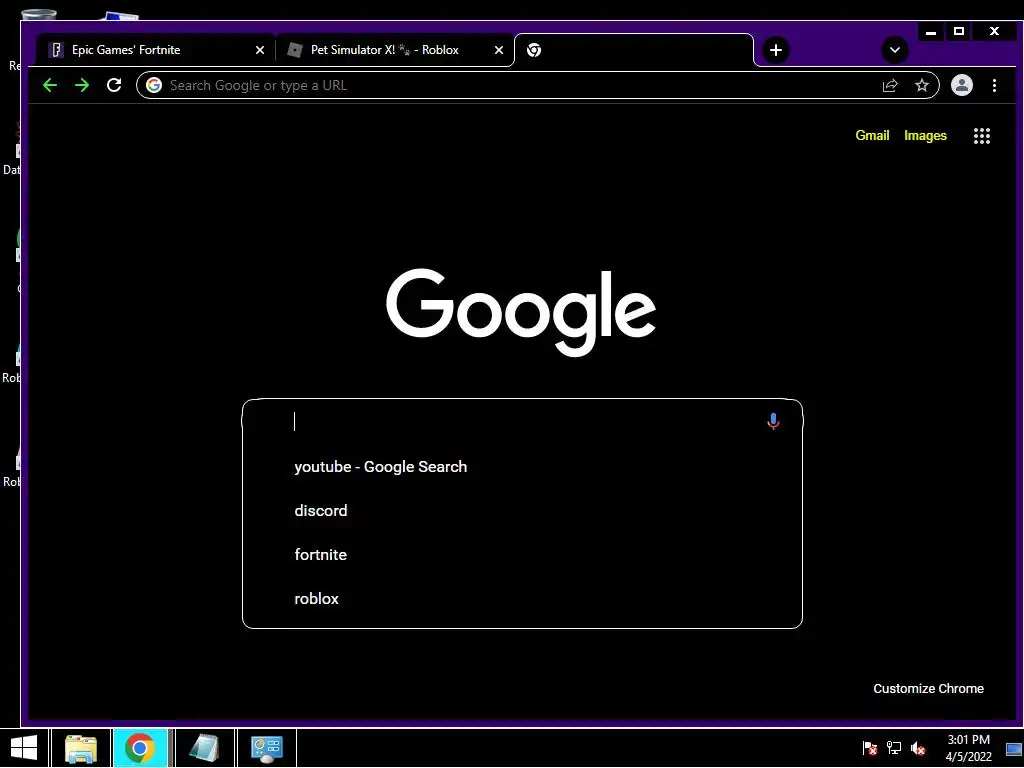Switch to Epic Games' Fortnite tab
The image size is (1024, 768).
[157, 50]
